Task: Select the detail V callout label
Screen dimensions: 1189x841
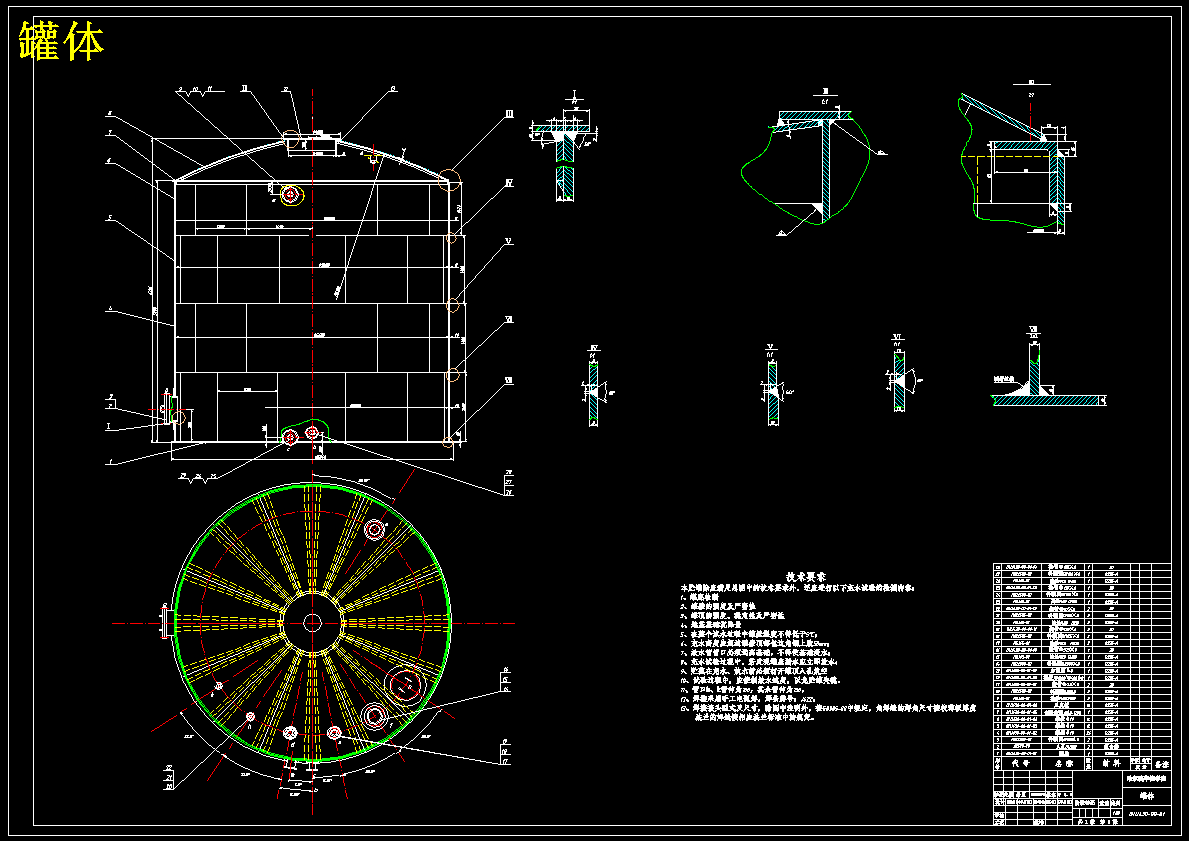Action: point(508,242)
